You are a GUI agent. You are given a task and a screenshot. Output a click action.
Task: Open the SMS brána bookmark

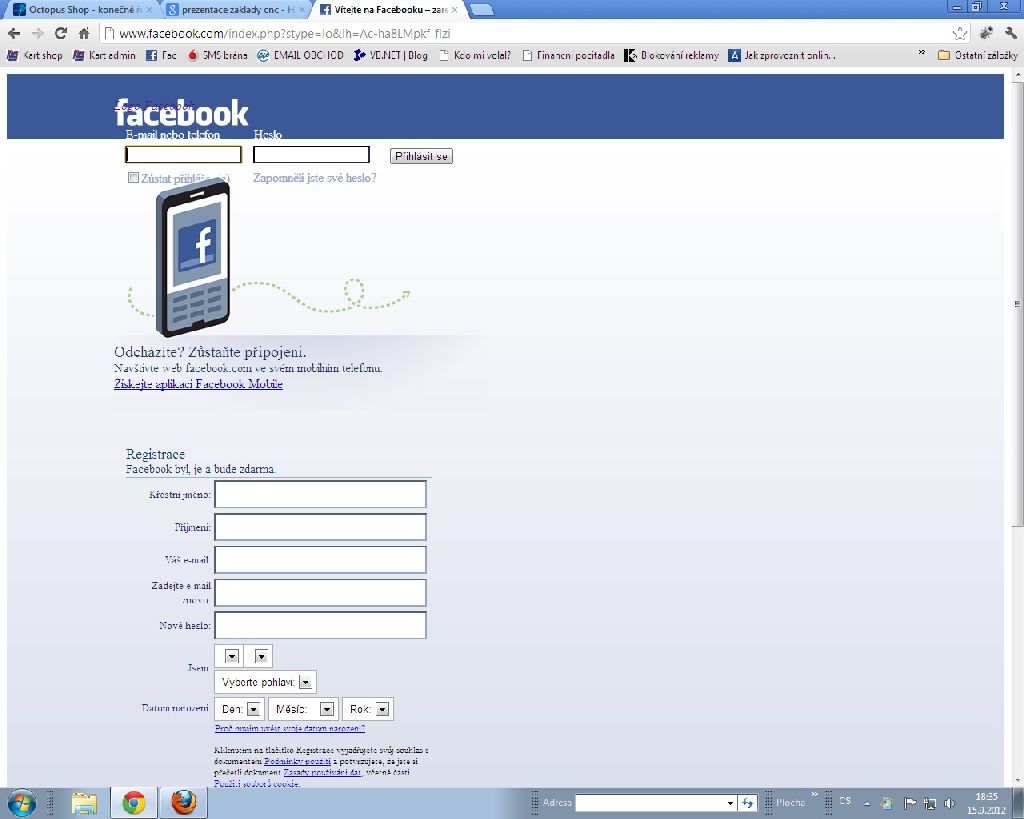coord(217,56)
